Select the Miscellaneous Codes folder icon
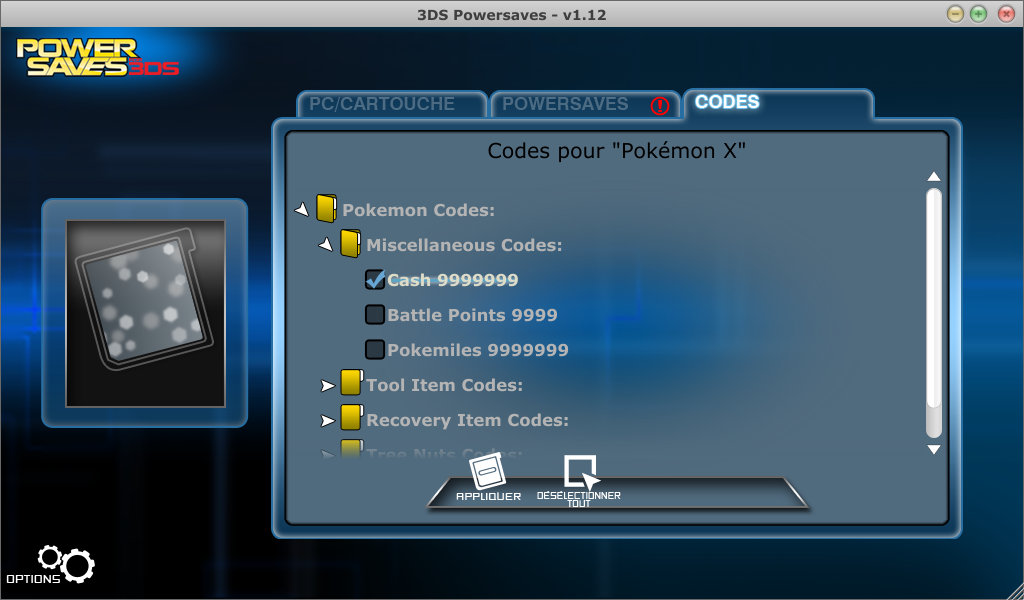This screenshot has height=600, width=1024. pyautogui.click(x=351, y=244)
